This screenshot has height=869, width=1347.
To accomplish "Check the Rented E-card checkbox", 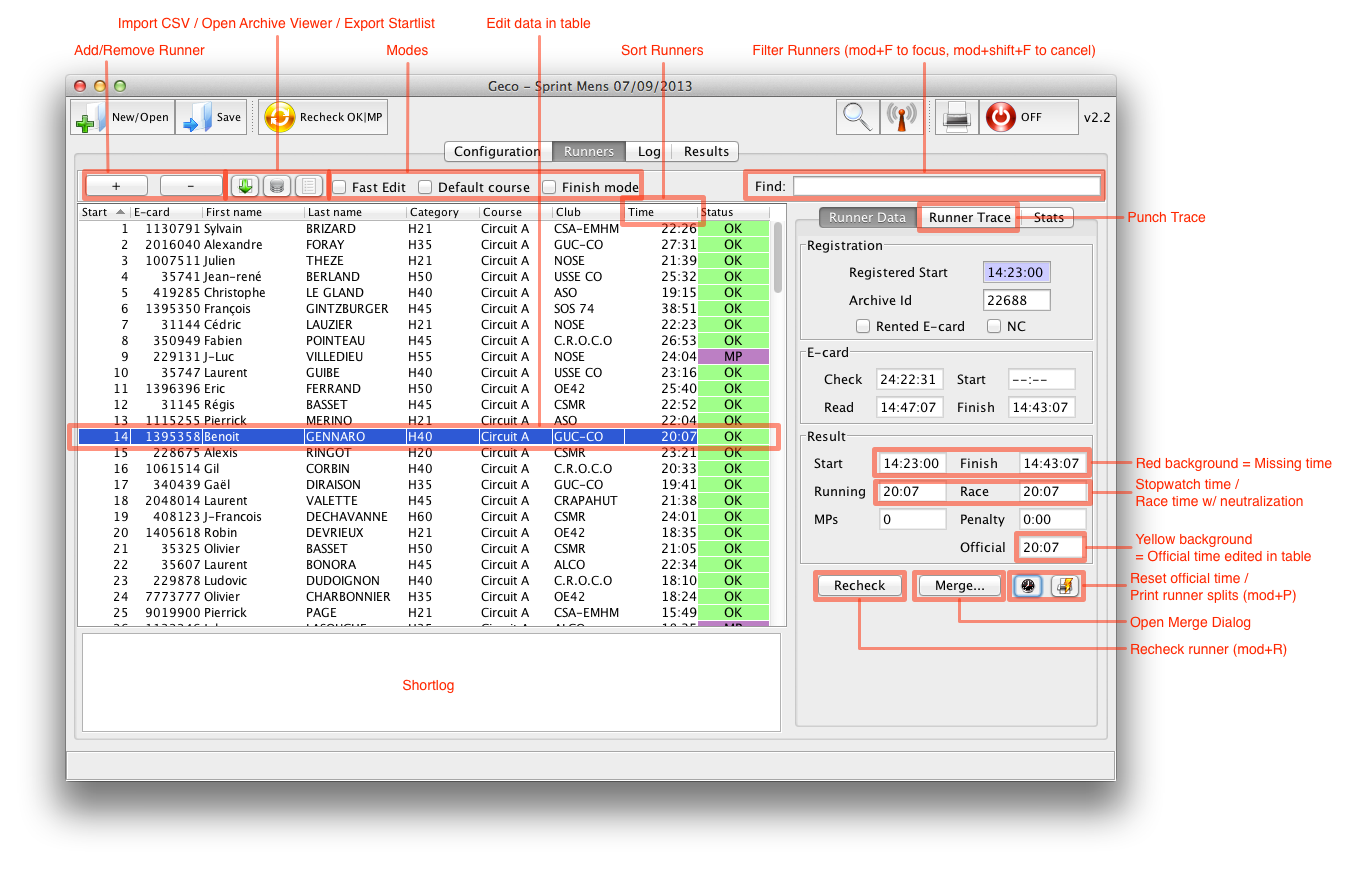I will 863,326.
